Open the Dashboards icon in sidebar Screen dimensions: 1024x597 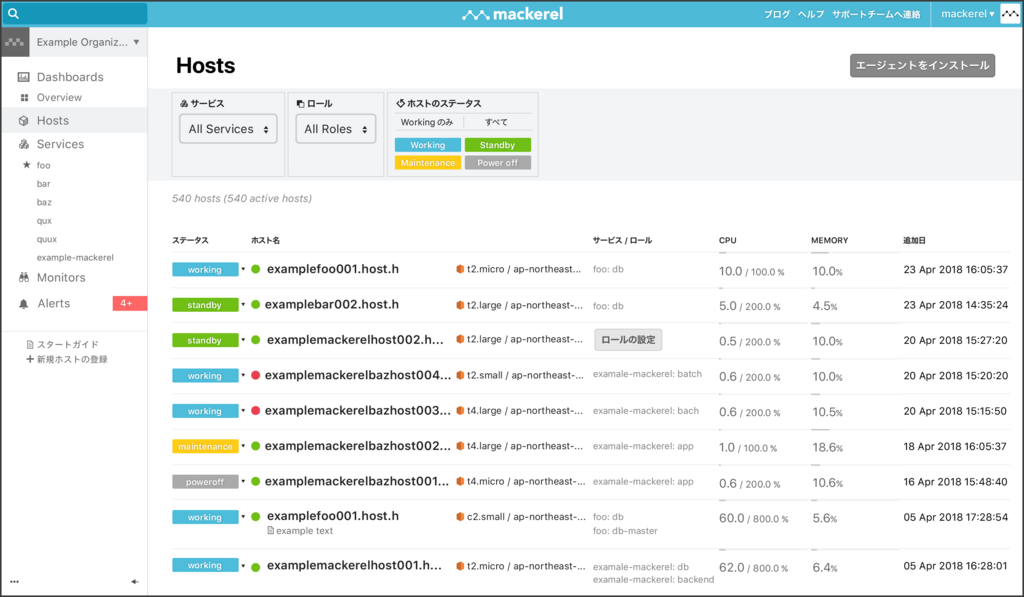tap(24, 77)
